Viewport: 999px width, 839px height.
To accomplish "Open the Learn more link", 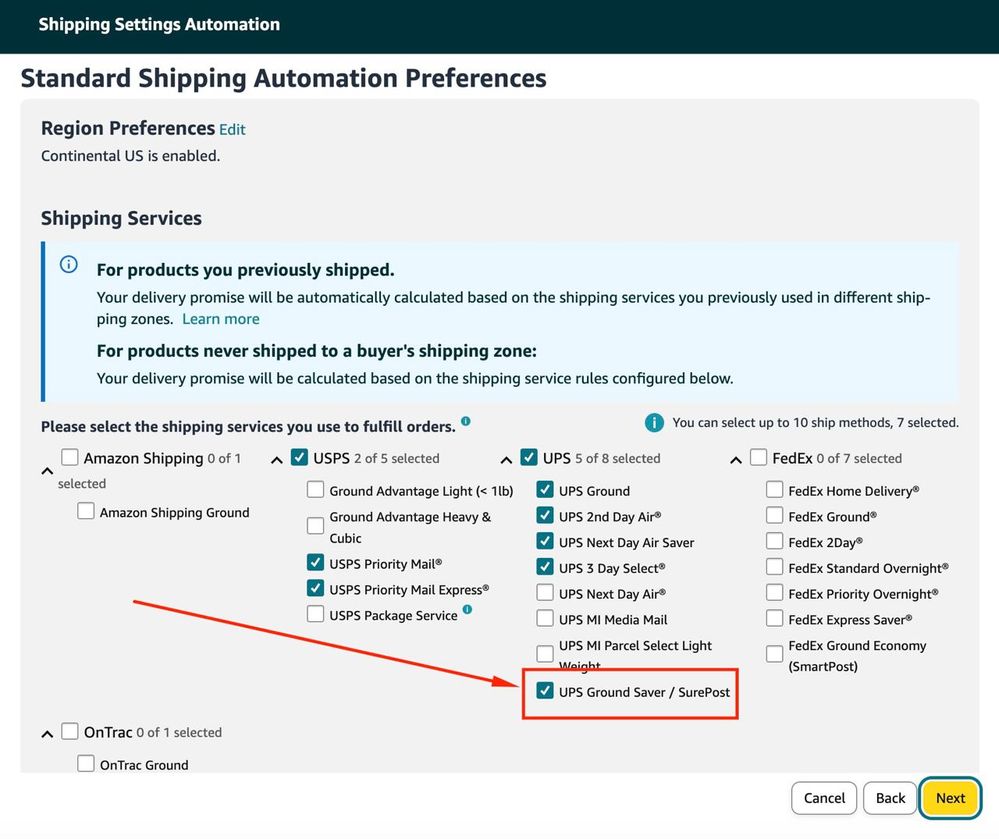I will 221,319.
